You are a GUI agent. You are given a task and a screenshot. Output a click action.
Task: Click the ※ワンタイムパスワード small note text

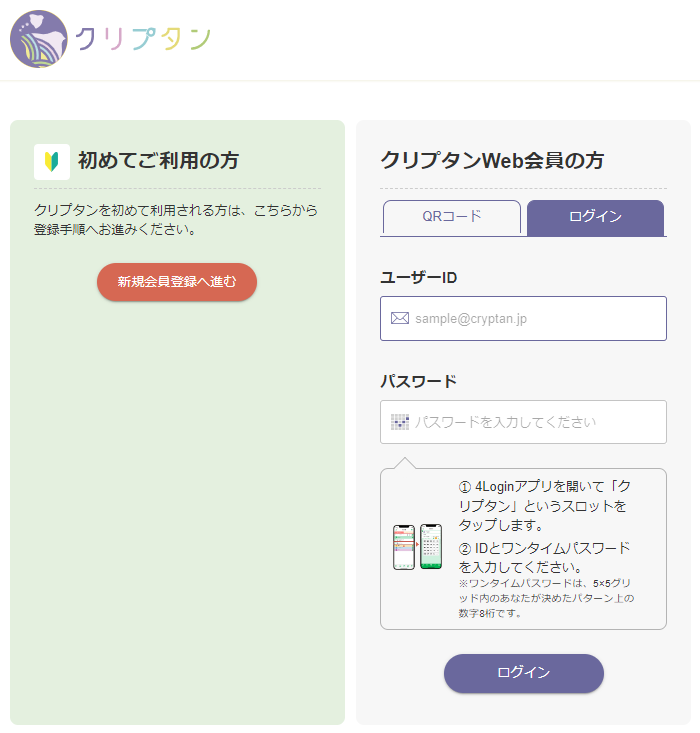(x=545, y=597)
